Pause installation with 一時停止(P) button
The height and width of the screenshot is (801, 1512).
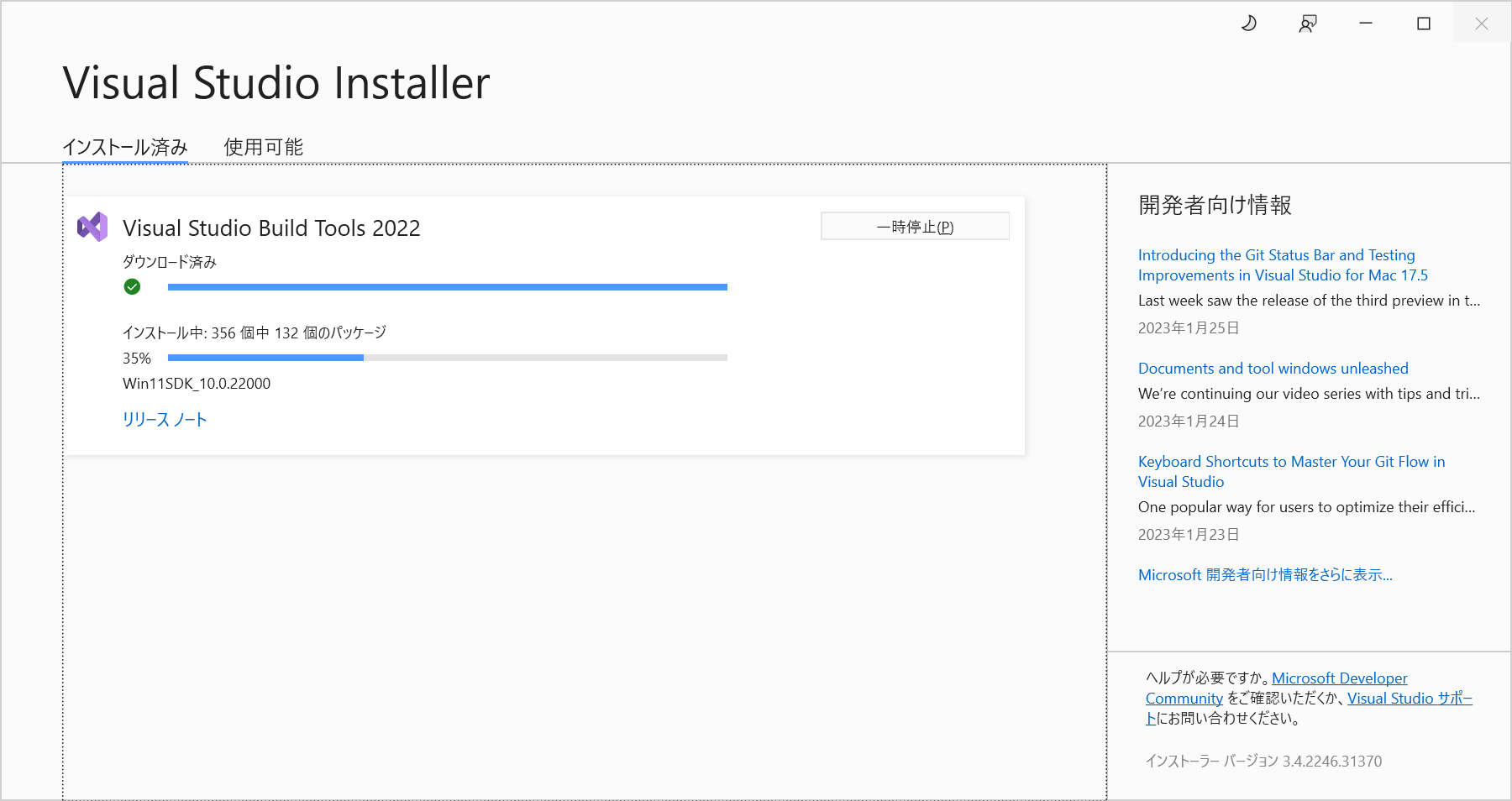[x=915, y=227]
